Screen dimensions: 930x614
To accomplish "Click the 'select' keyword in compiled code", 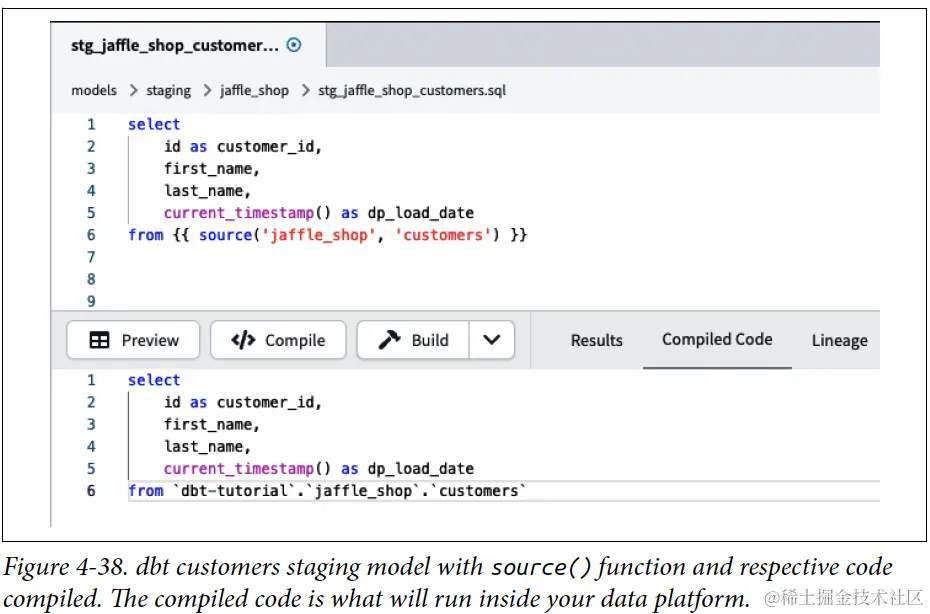I will 154,380.
